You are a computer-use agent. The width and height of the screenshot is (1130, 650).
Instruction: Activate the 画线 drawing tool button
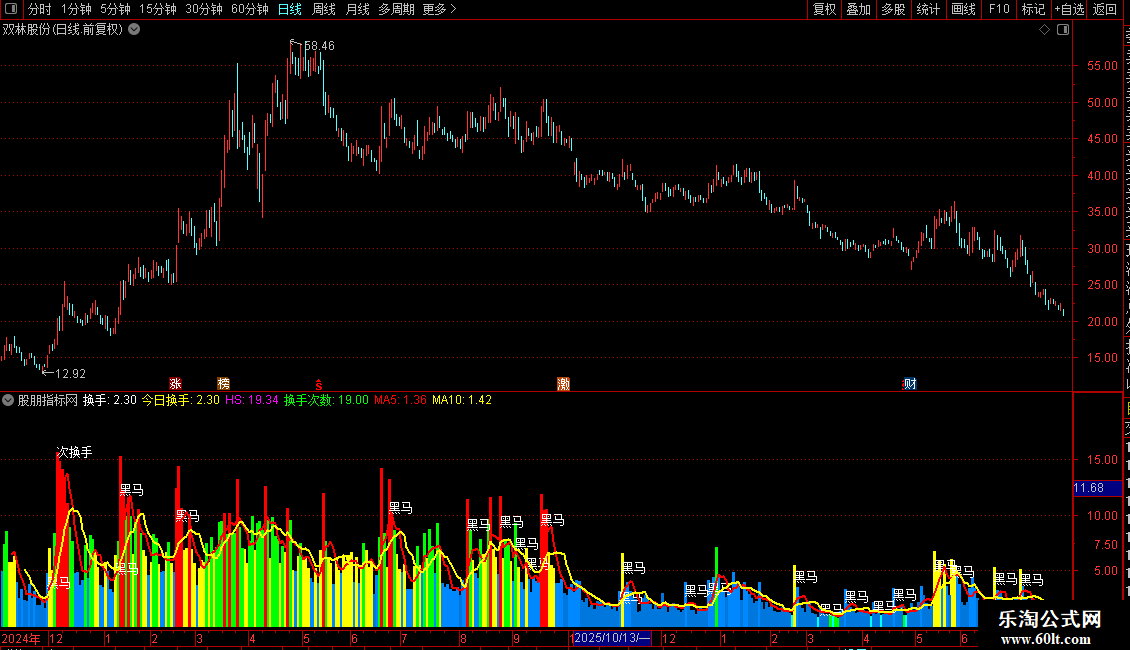pyautogui.click(x=964, y=9)
